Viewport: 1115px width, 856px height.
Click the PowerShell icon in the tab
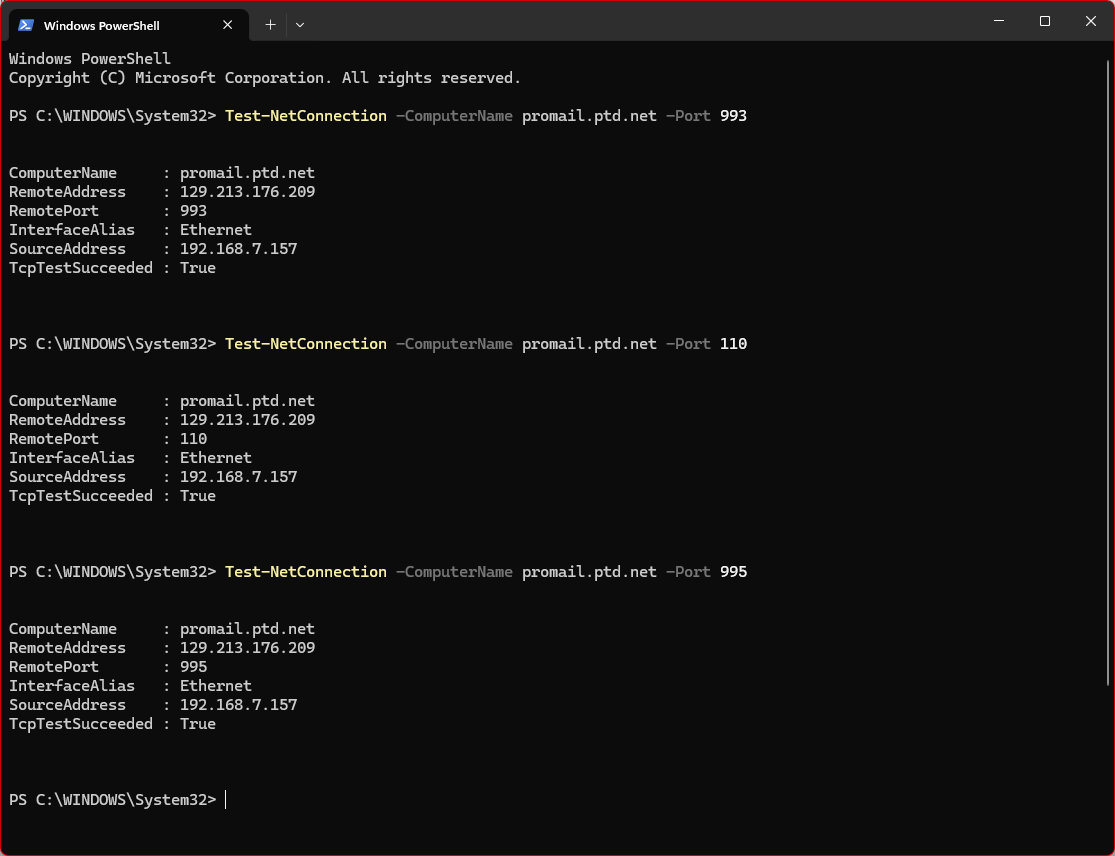pyautogui.click(x=26, y=25)
